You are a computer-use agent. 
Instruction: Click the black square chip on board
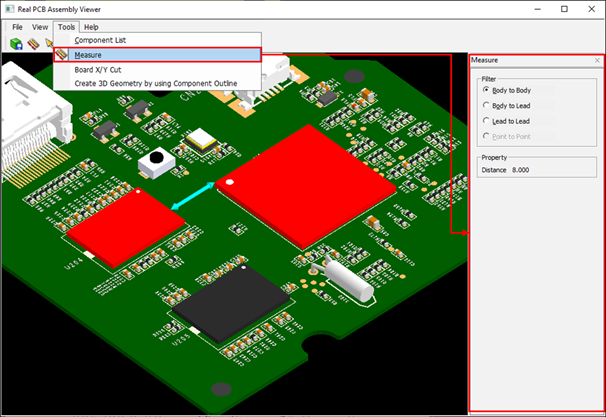pos(228,302)
